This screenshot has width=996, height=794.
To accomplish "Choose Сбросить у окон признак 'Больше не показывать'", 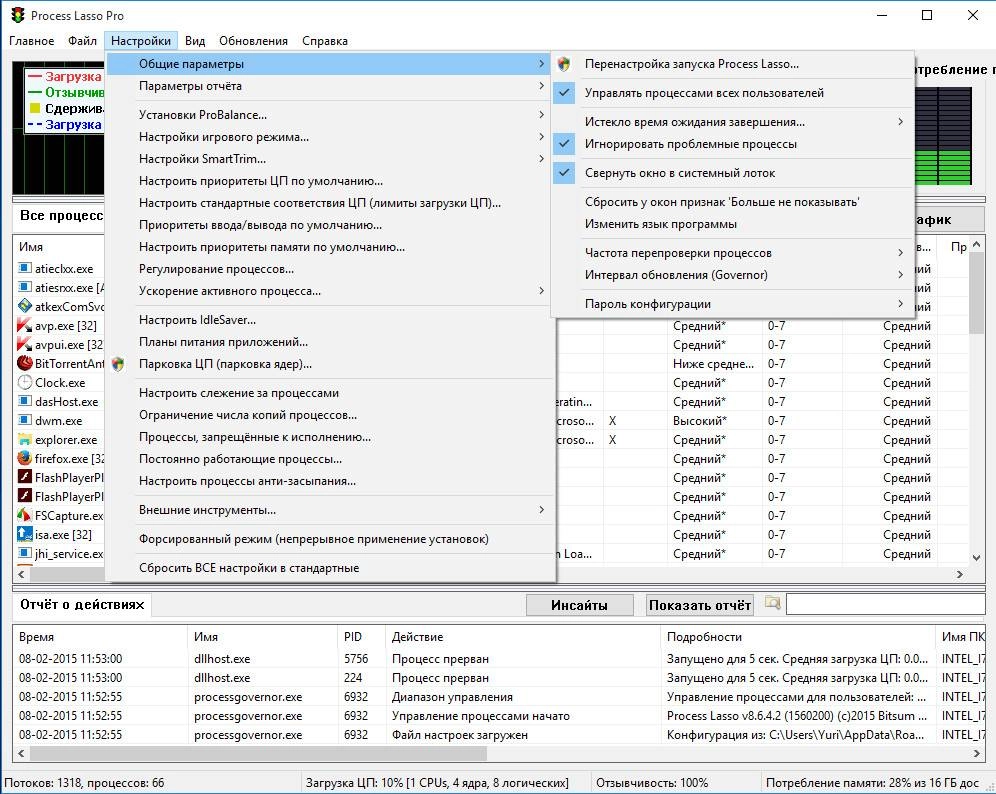I will (732, 202).
